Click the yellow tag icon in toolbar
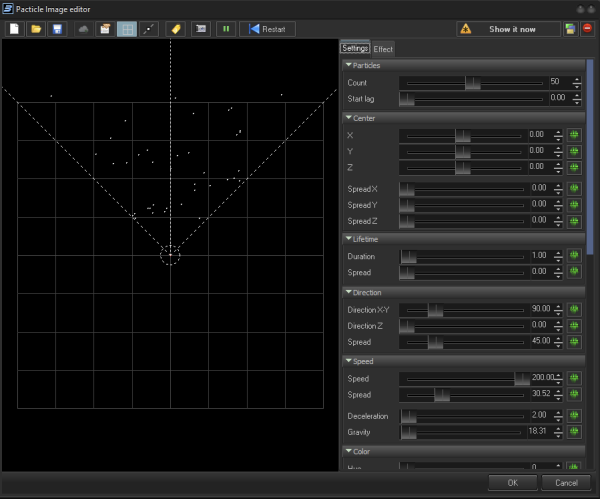Screen dimensions: 600x499 coord(174,29)
